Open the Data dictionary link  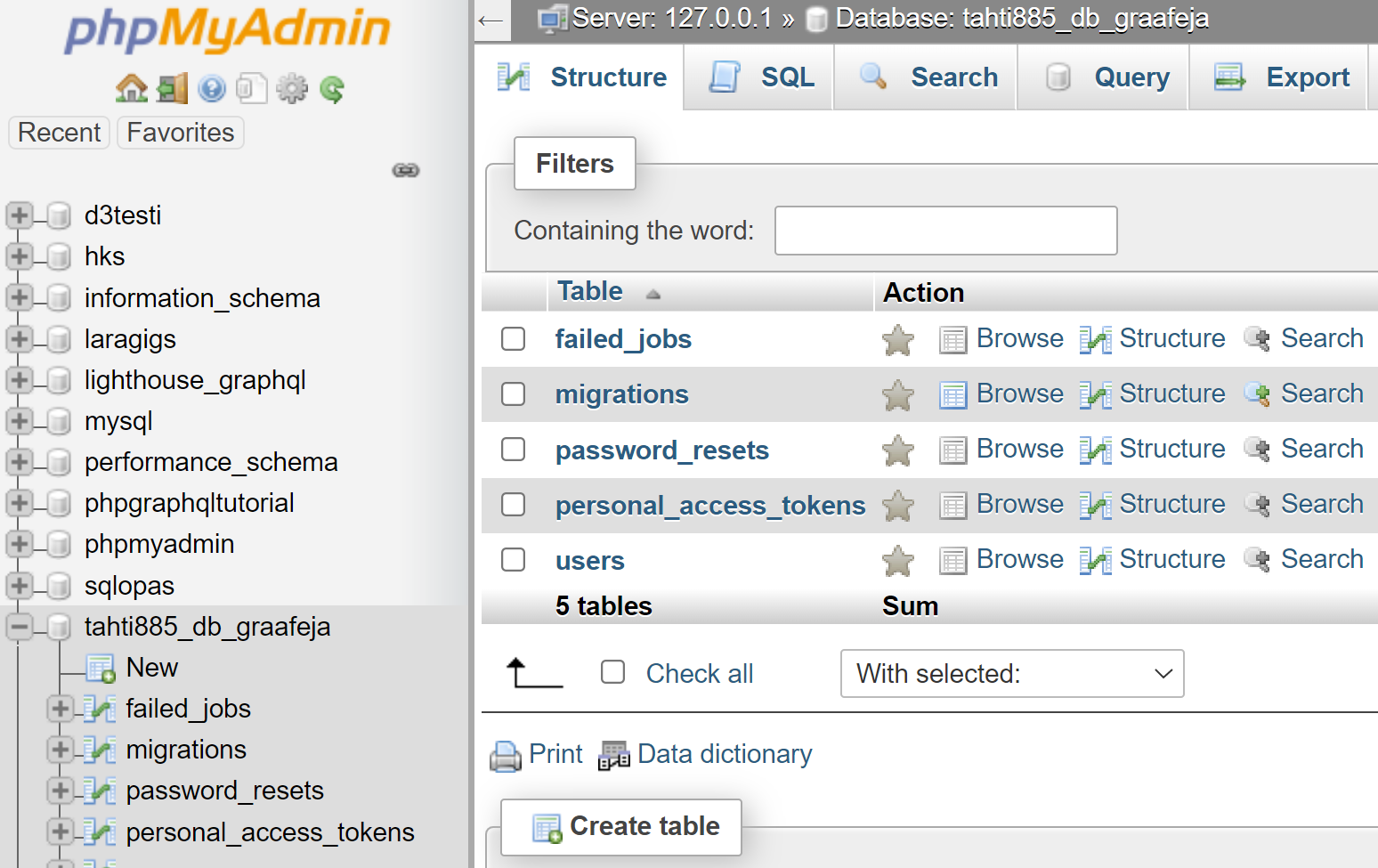tap(725, 754)
